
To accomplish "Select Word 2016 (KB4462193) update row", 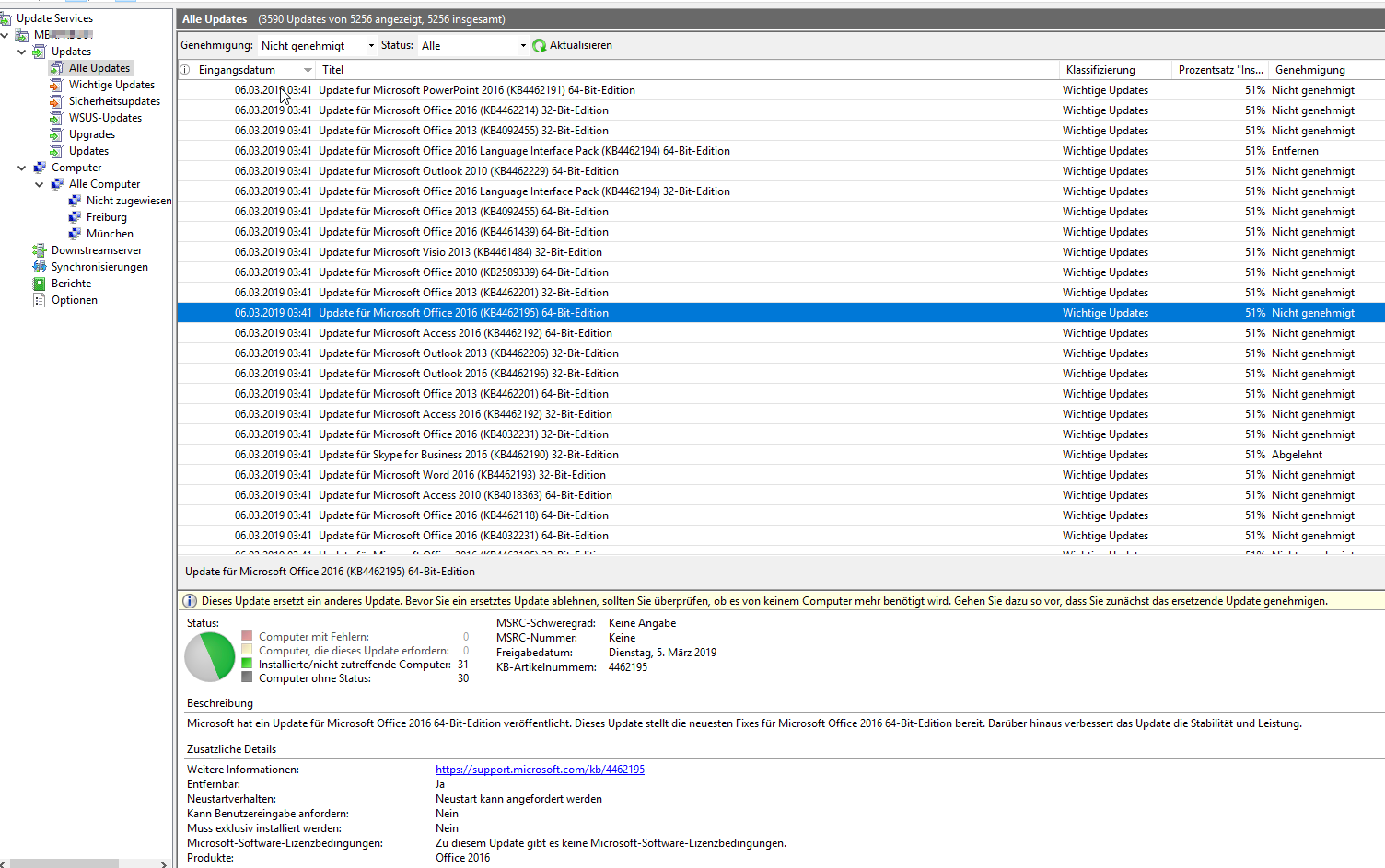I will coord(781,475).
